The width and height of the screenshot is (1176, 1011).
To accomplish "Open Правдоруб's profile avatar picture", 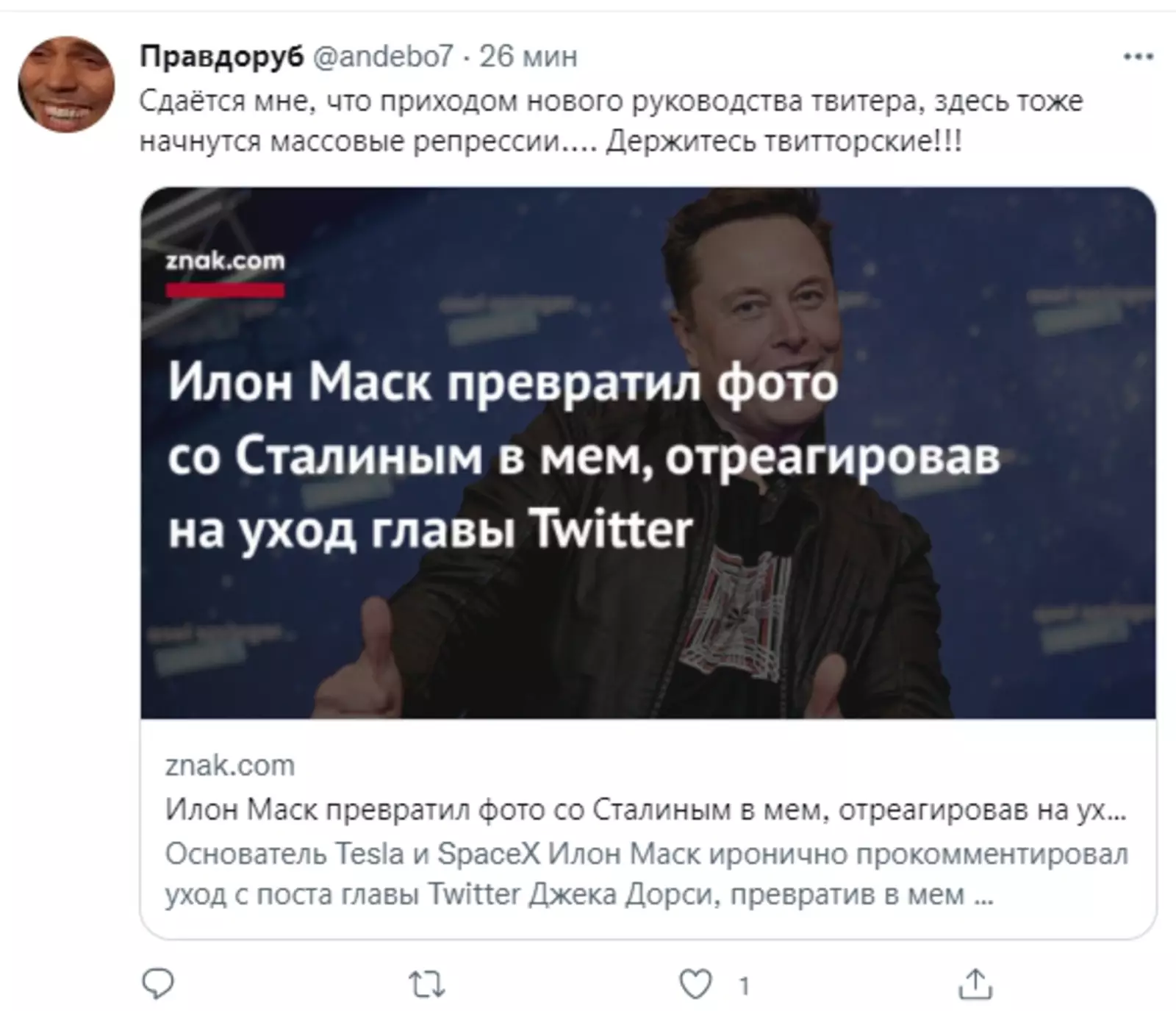I will [x=66, y=84].
